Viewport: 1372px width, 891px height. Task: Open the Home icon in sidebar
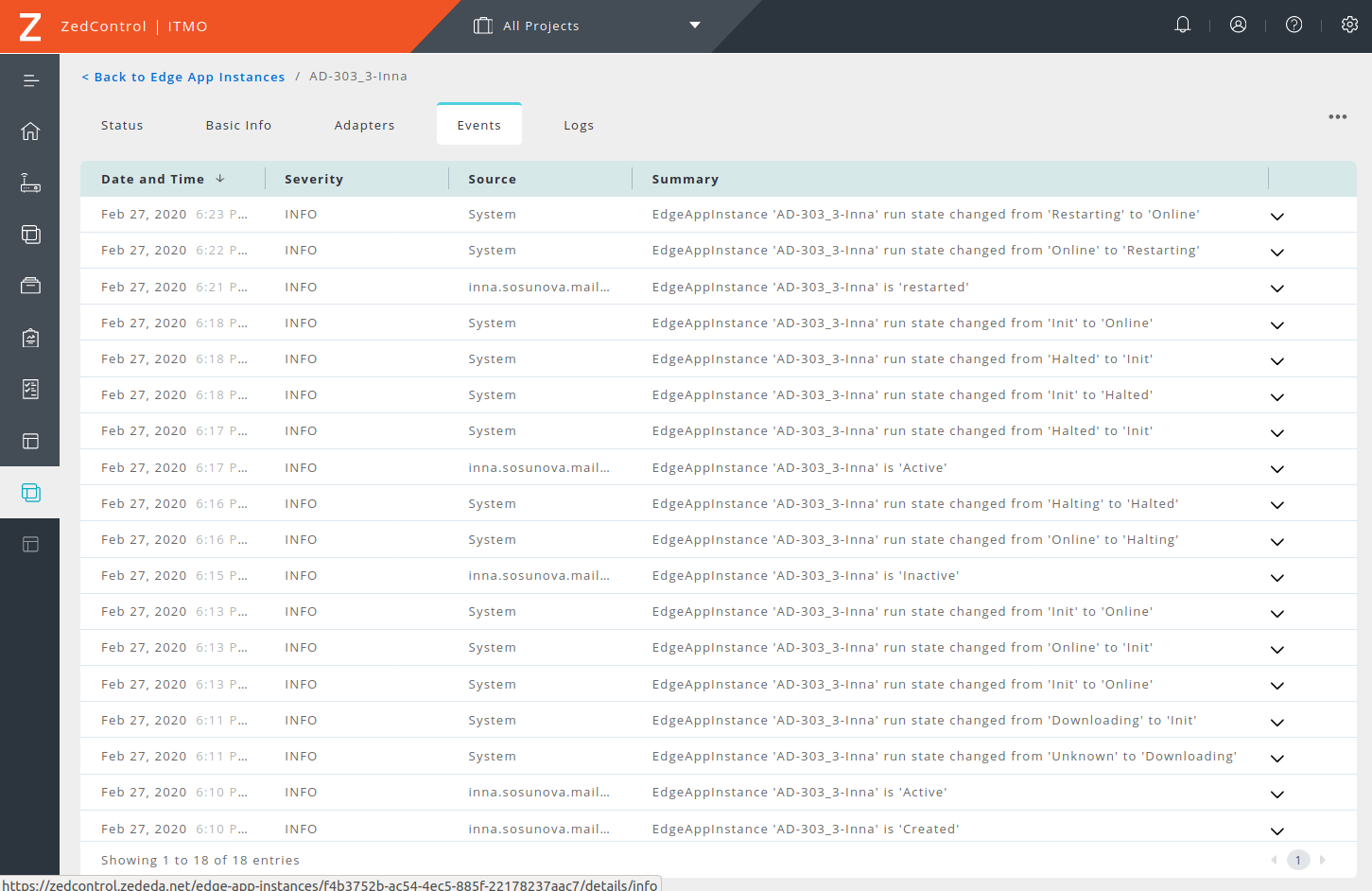coord(30,131)
